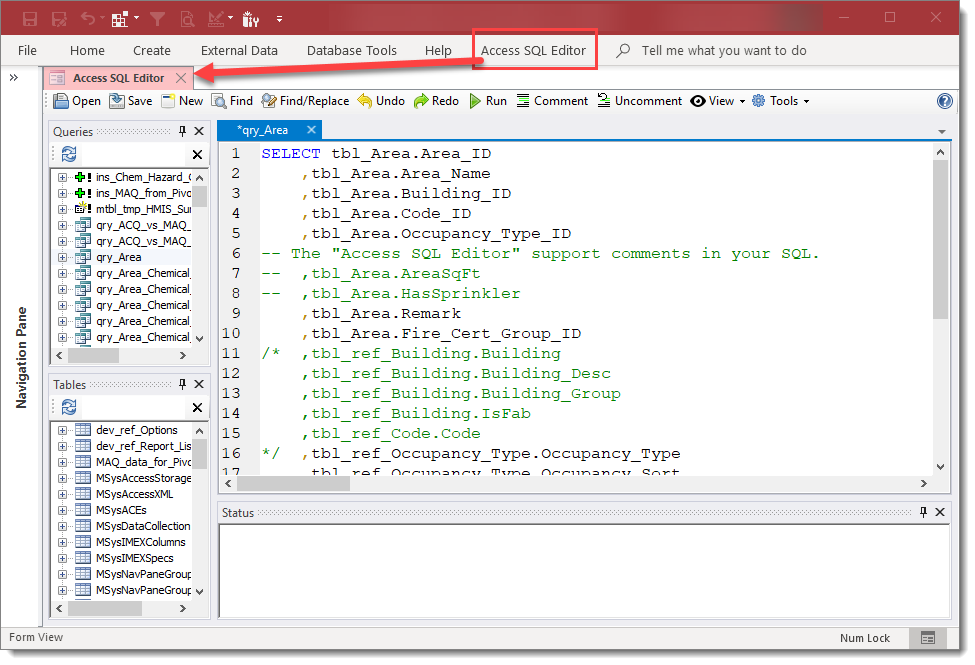The width and height of the screenshot is (975, 665).
Task: Expand the mtbl_tmp_HMIS query node
Action: pyautogui.click(x=62, y=209)
